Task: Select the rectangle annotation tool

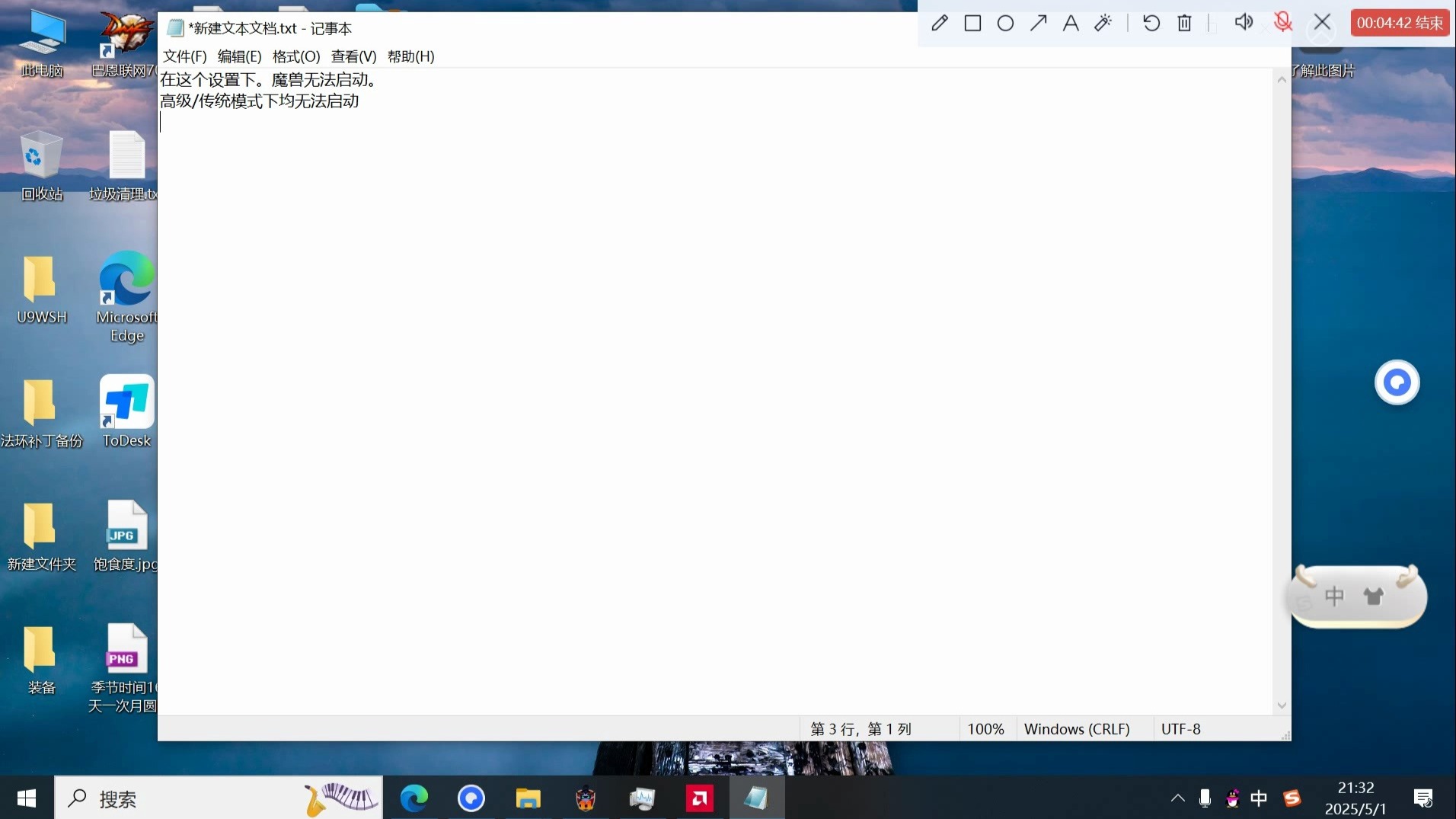Action: pos(972,23)
